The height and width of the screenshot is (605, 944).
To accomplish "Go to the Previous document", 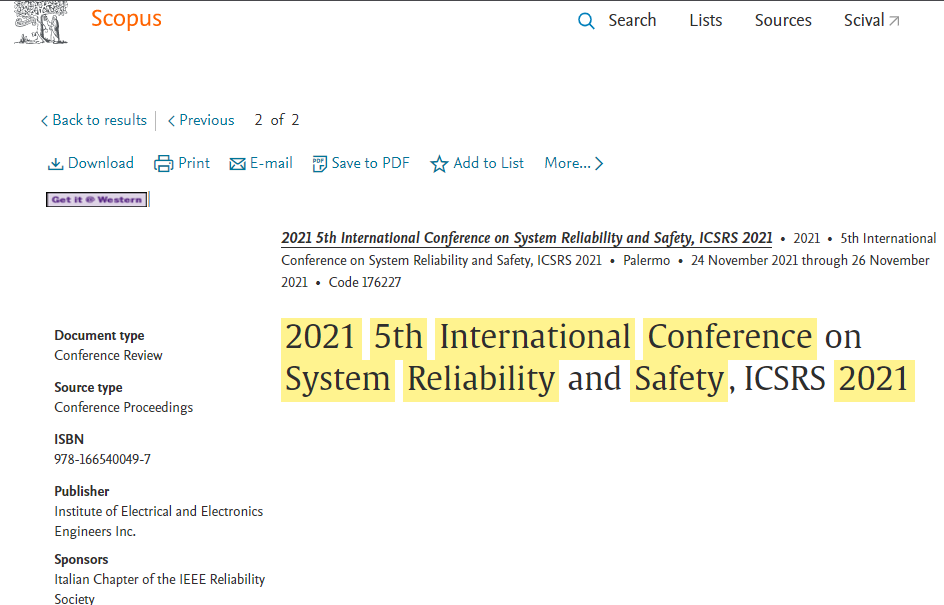I will (x=206, y=120).
